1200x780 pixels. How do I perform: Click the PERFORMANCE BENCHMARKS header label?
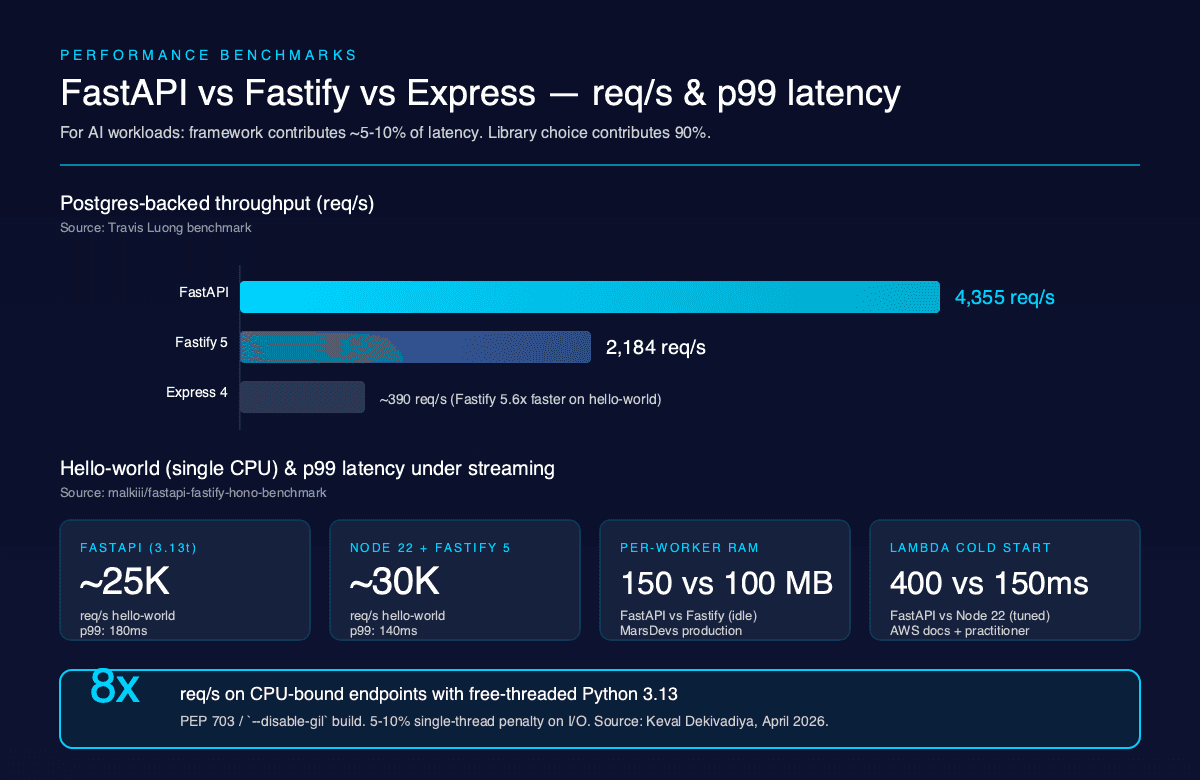pos(209,55)
